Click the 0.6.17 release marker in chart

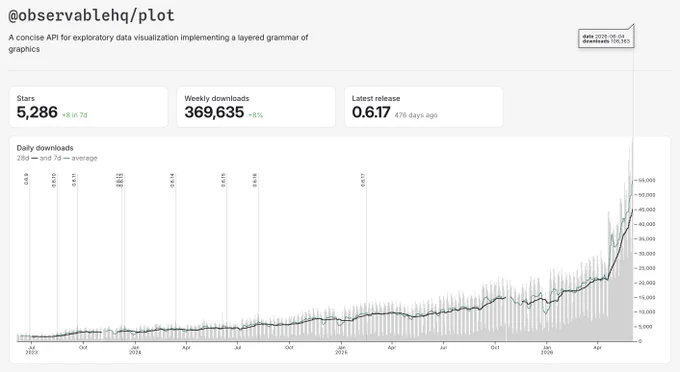(363, 180)
